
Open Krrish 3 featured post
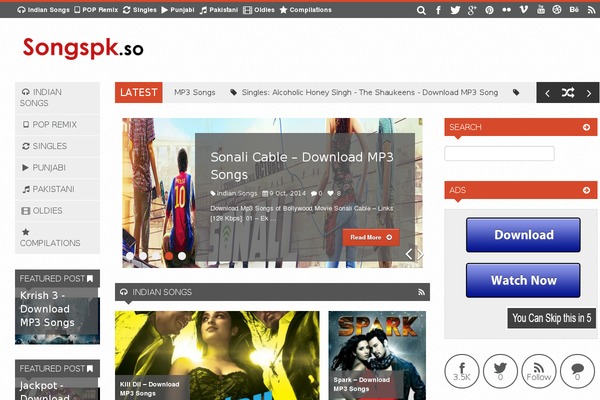pos(57,316)
